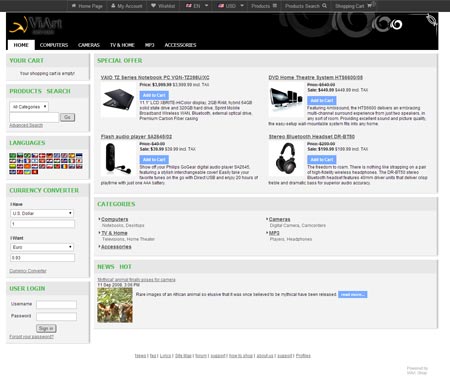
Task: Switch to the Computers tab
Action: pyautogui.click(x=54, y=45)
